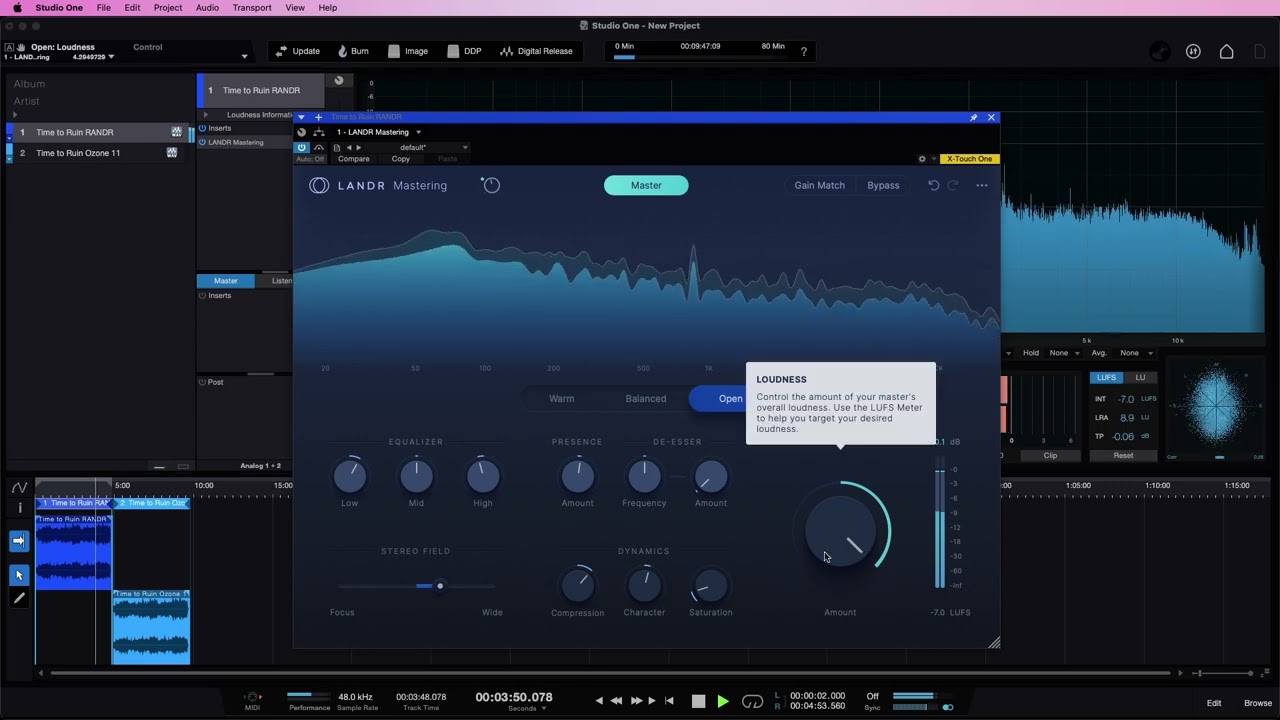Open the Start page home icon
The height and width of the screenshot is (720, 1280).
click(1226, 52)
